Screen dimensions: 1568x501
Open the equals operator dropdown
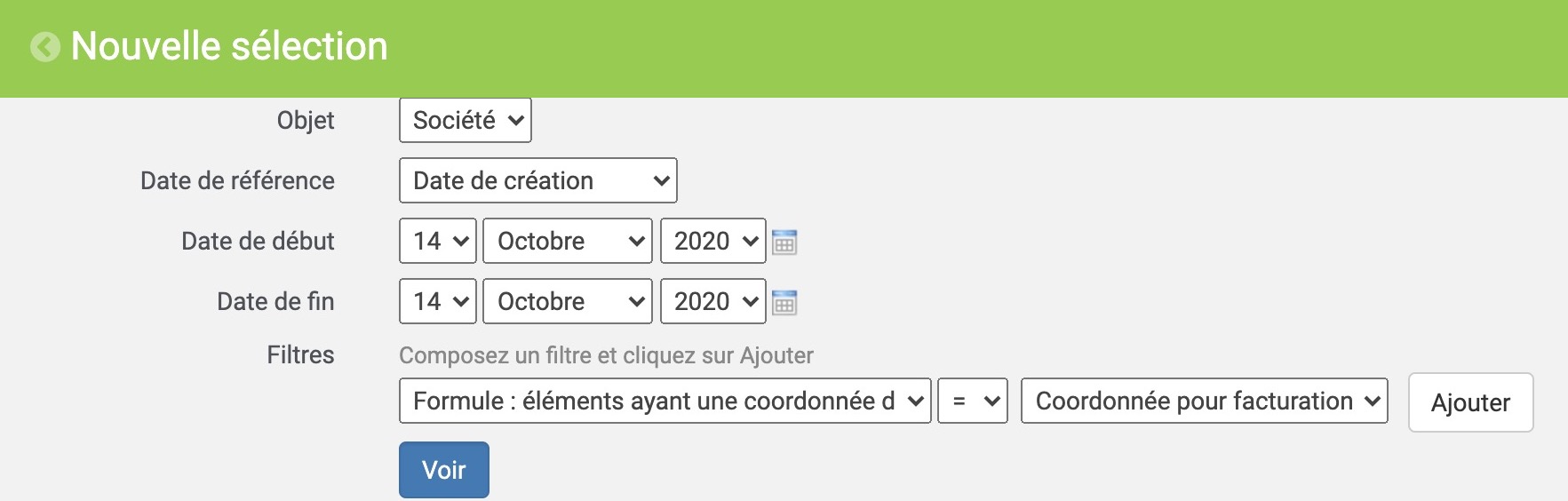click(973, 401)
